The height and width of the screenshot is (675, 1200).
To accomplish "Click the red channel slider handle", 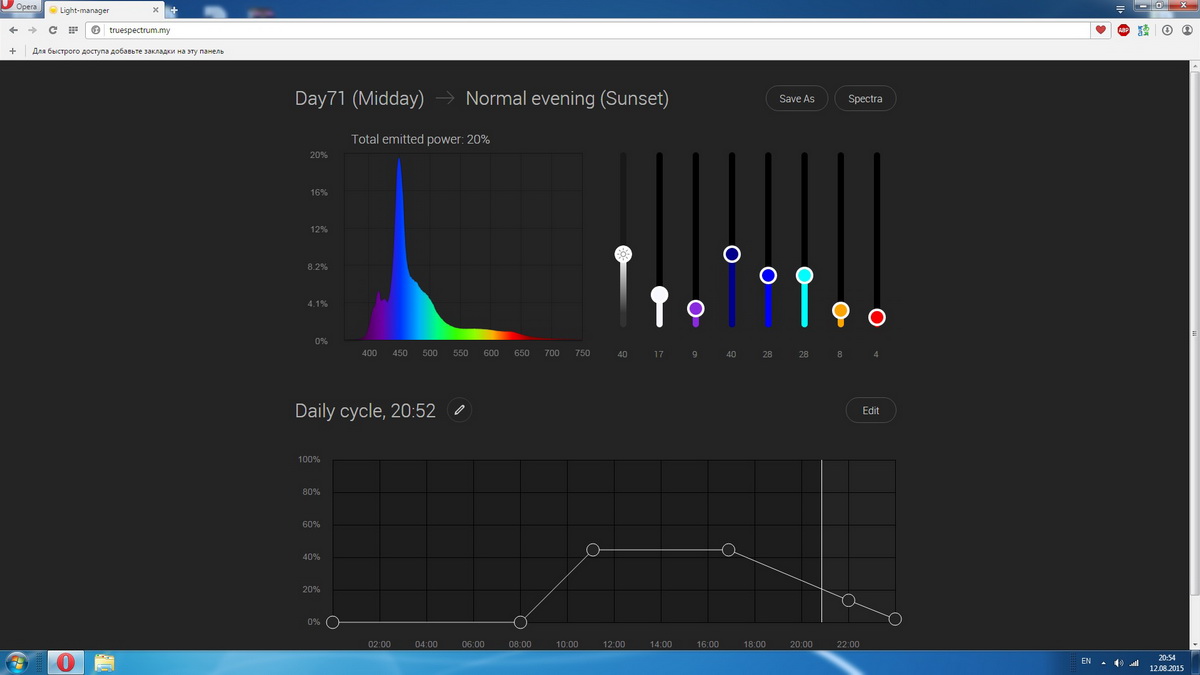I will click(877, 317).
